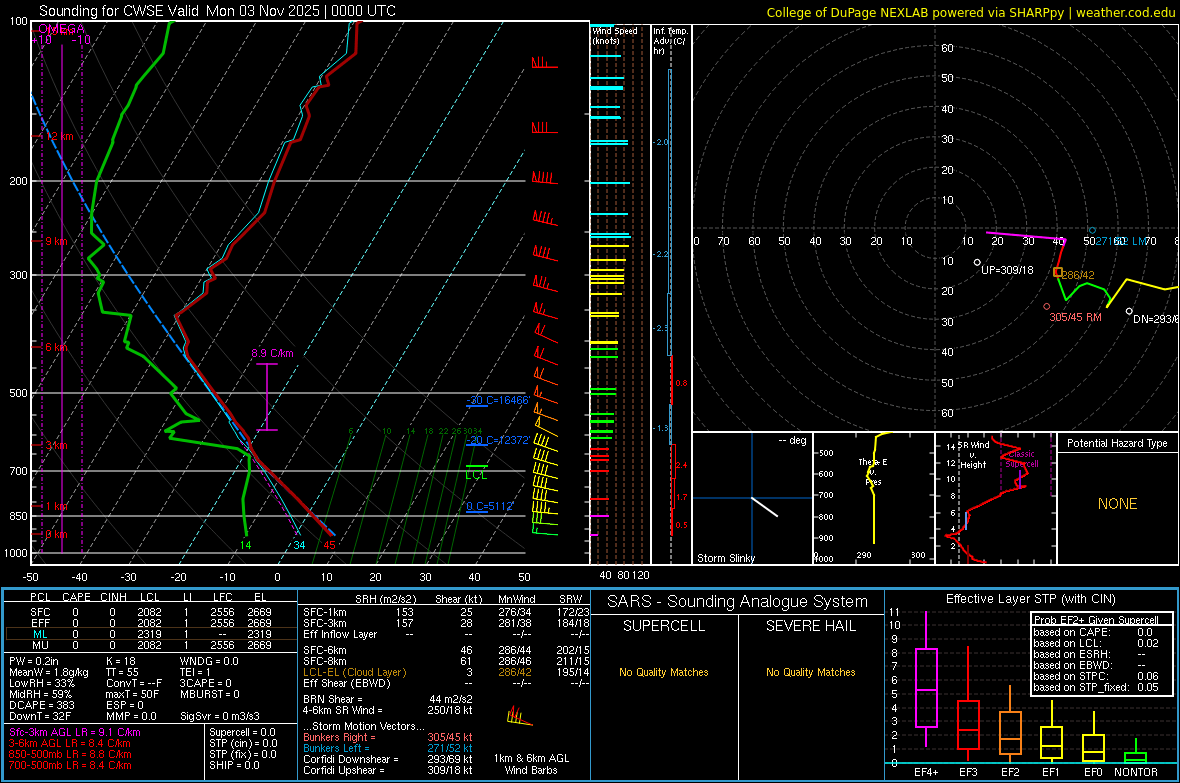Click the white storm slinky line
1180x783 pixels.
coord(765,507)
